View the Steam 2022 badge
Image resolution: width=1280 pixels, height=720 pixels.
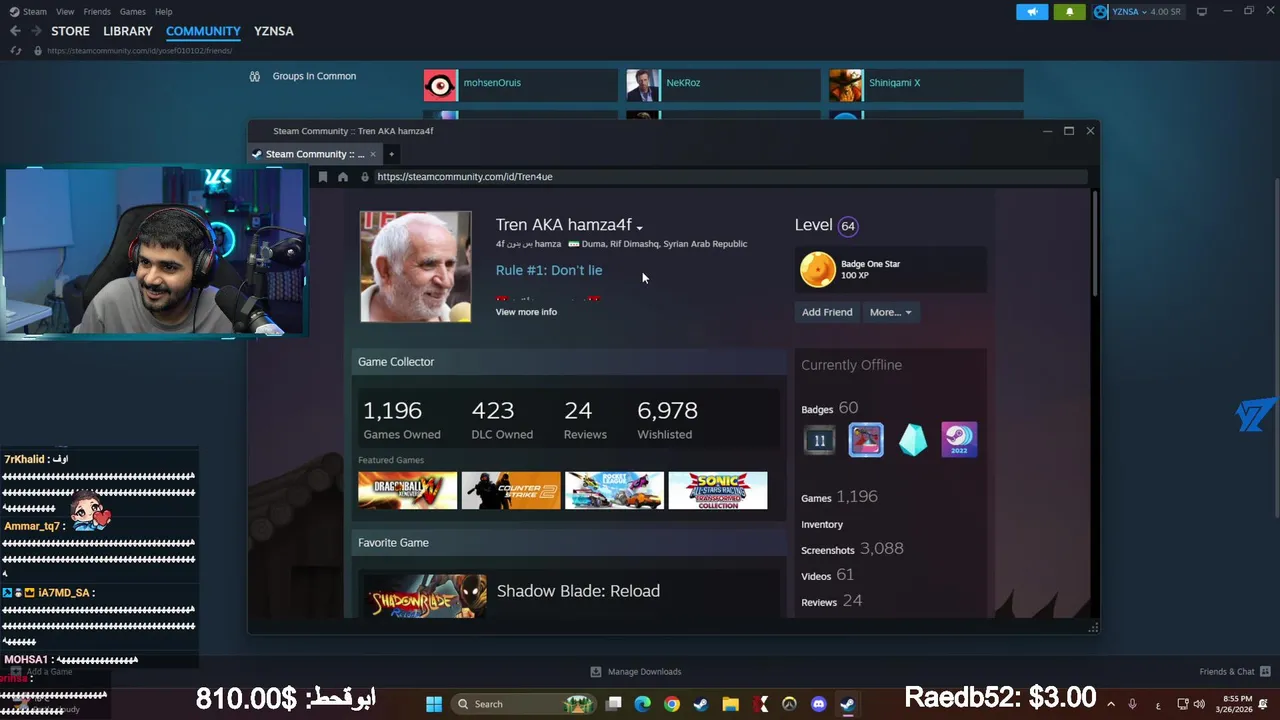pos(959,440)
